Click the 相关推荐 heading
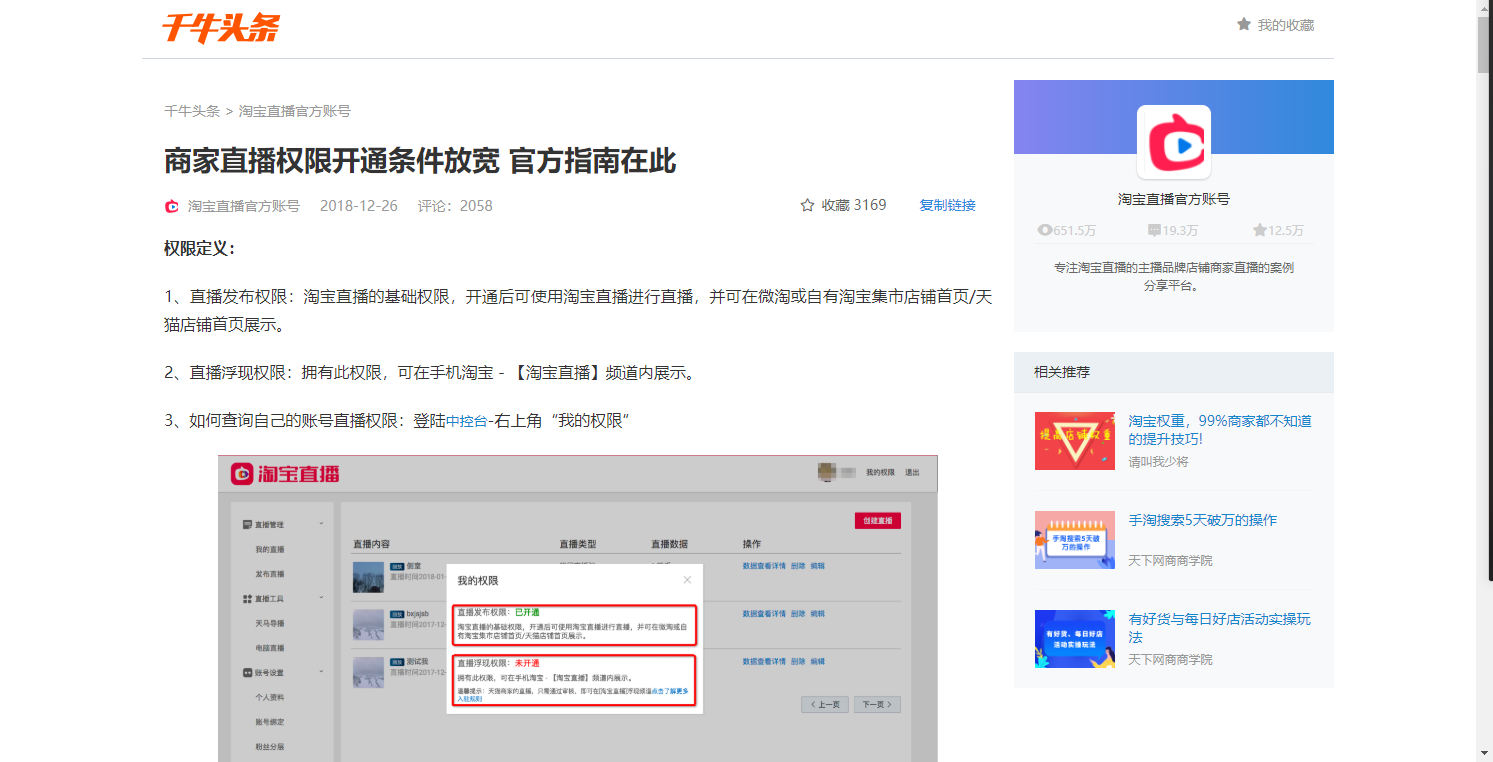Screen dimensions: 1493x762 (1062, 372)
